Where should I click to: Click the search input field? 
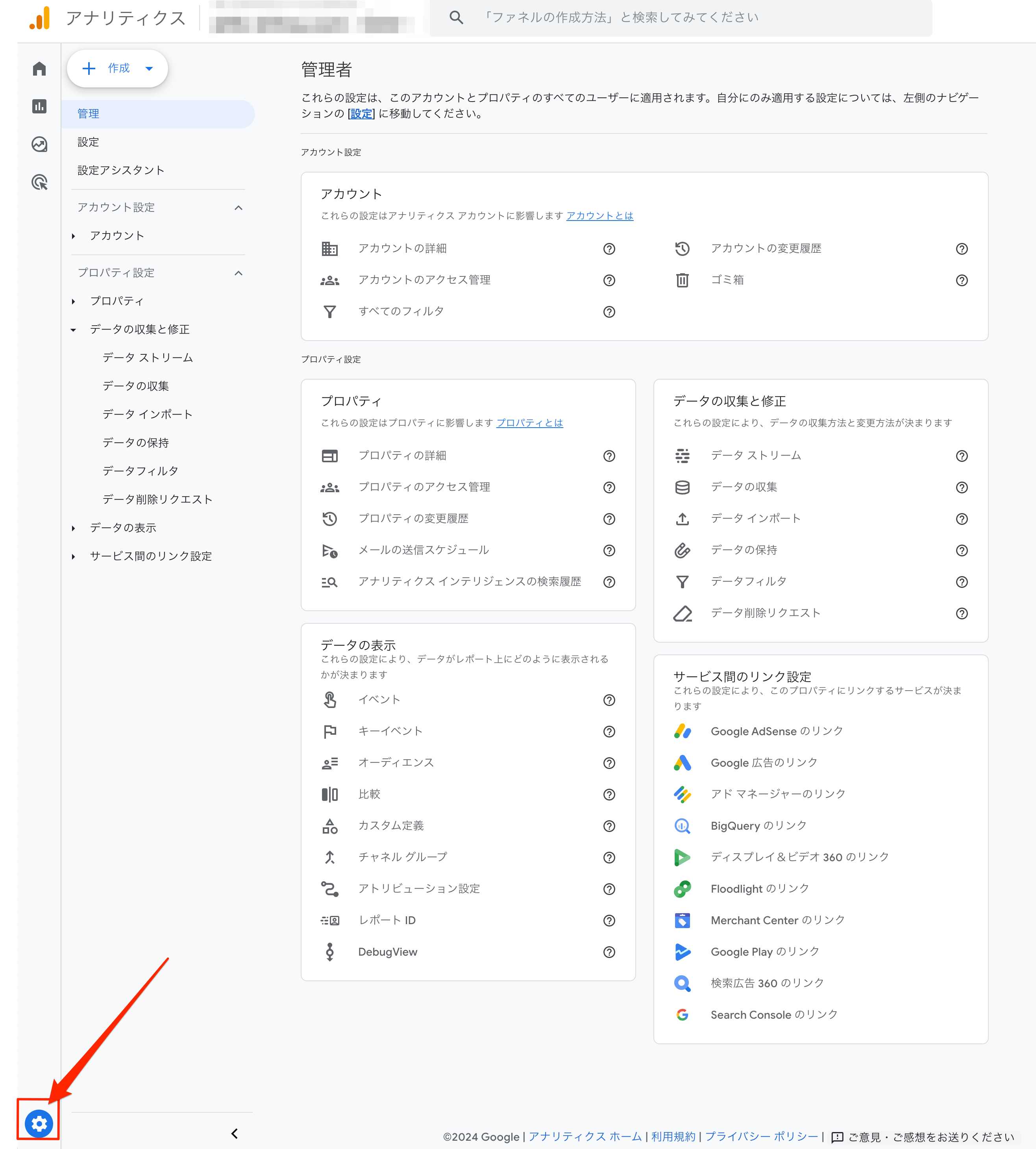(681, 18)
